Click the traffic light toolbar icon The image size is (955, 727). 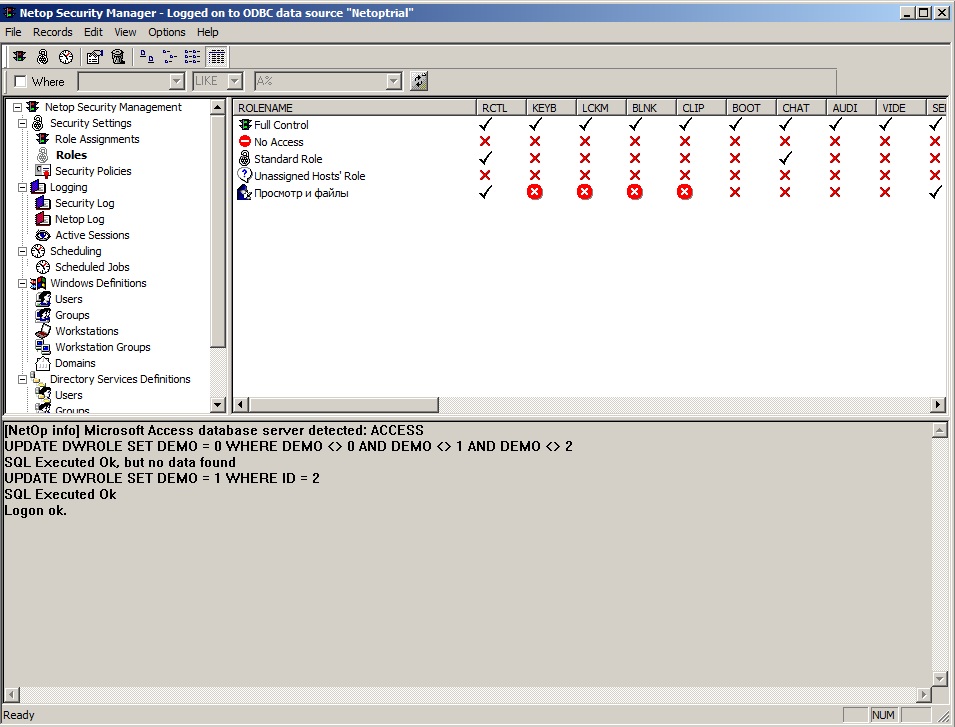(x=19, y=57)
